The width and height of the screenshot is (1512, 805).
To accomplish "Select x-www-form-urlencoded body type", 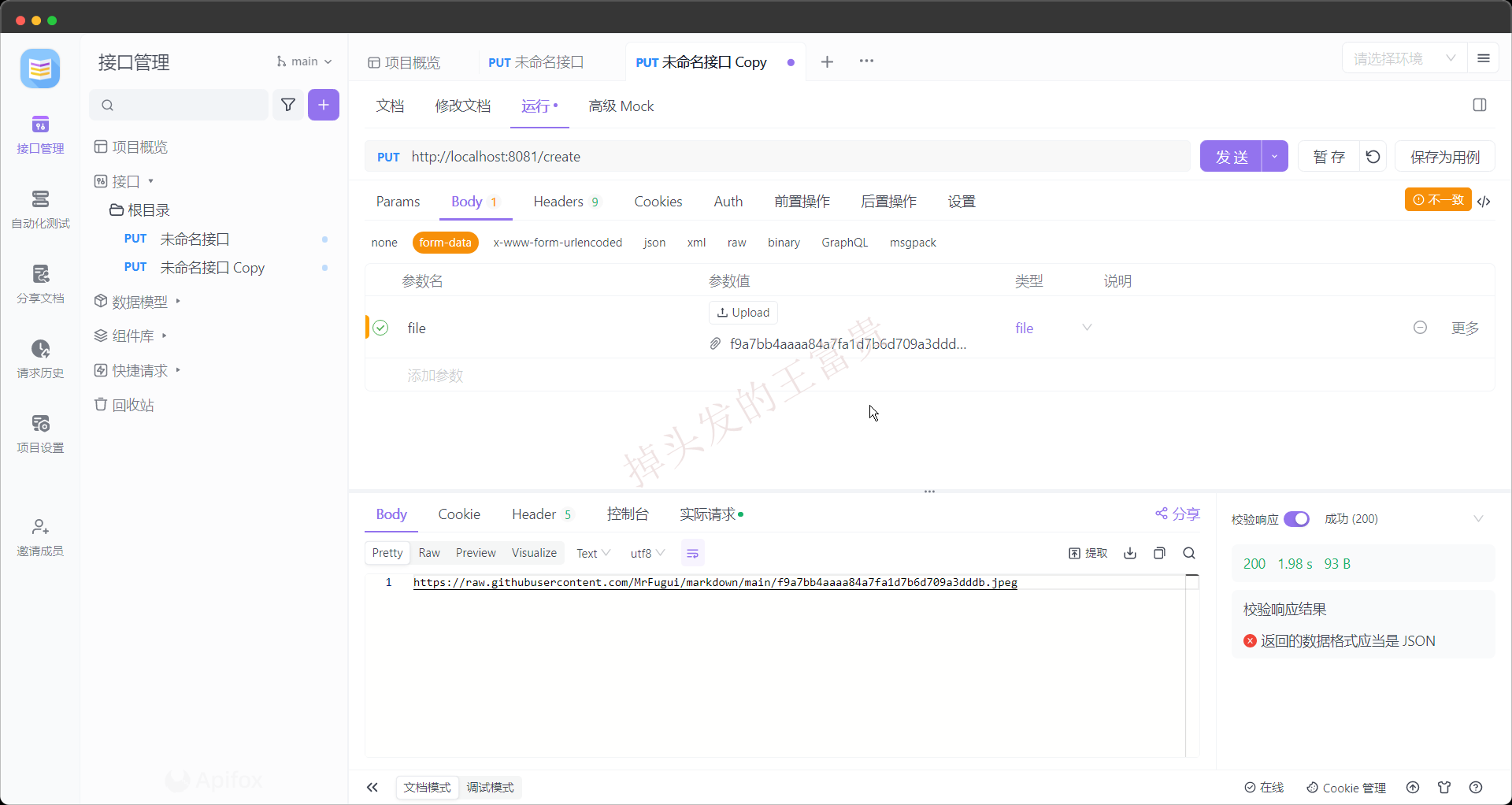I will [558, 243].
